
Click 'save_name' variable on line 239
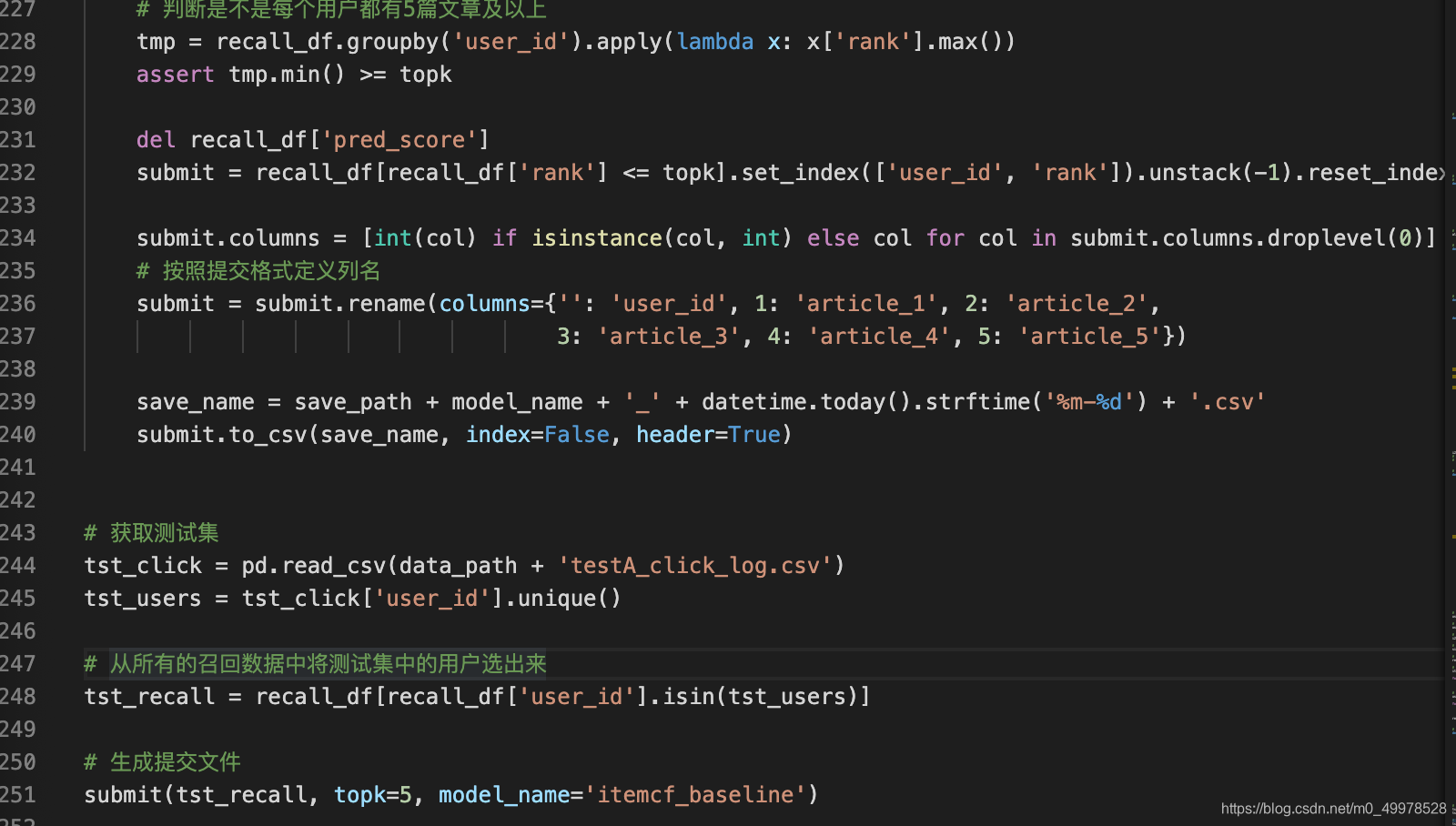tap(196, 402)
